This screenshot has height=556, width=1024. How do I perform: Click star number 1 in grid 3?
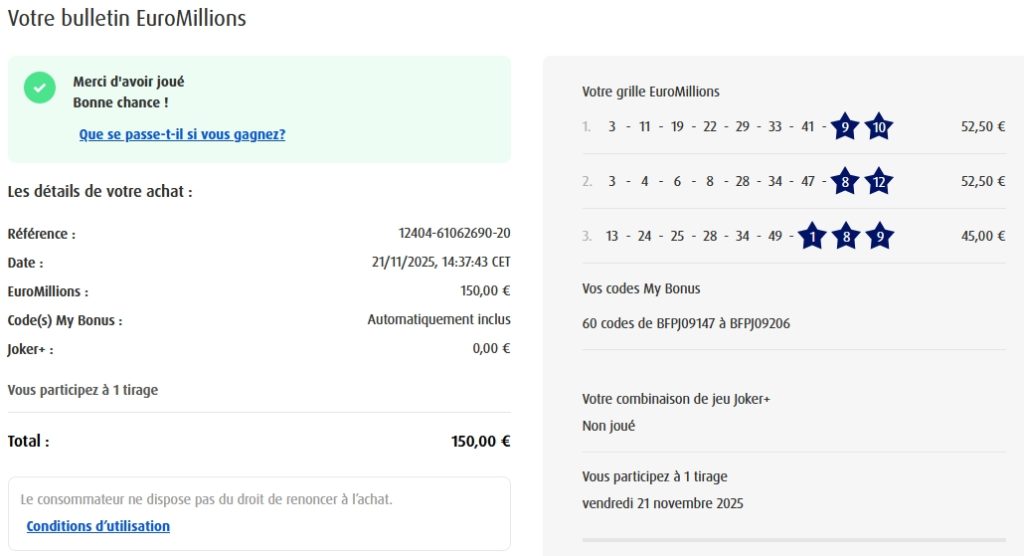811,236
